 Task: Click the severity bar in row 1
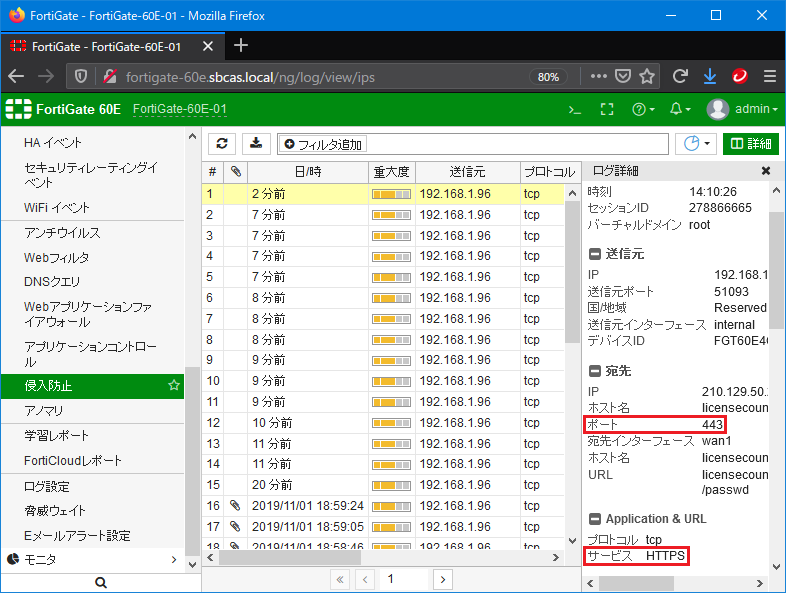point(391,194)
